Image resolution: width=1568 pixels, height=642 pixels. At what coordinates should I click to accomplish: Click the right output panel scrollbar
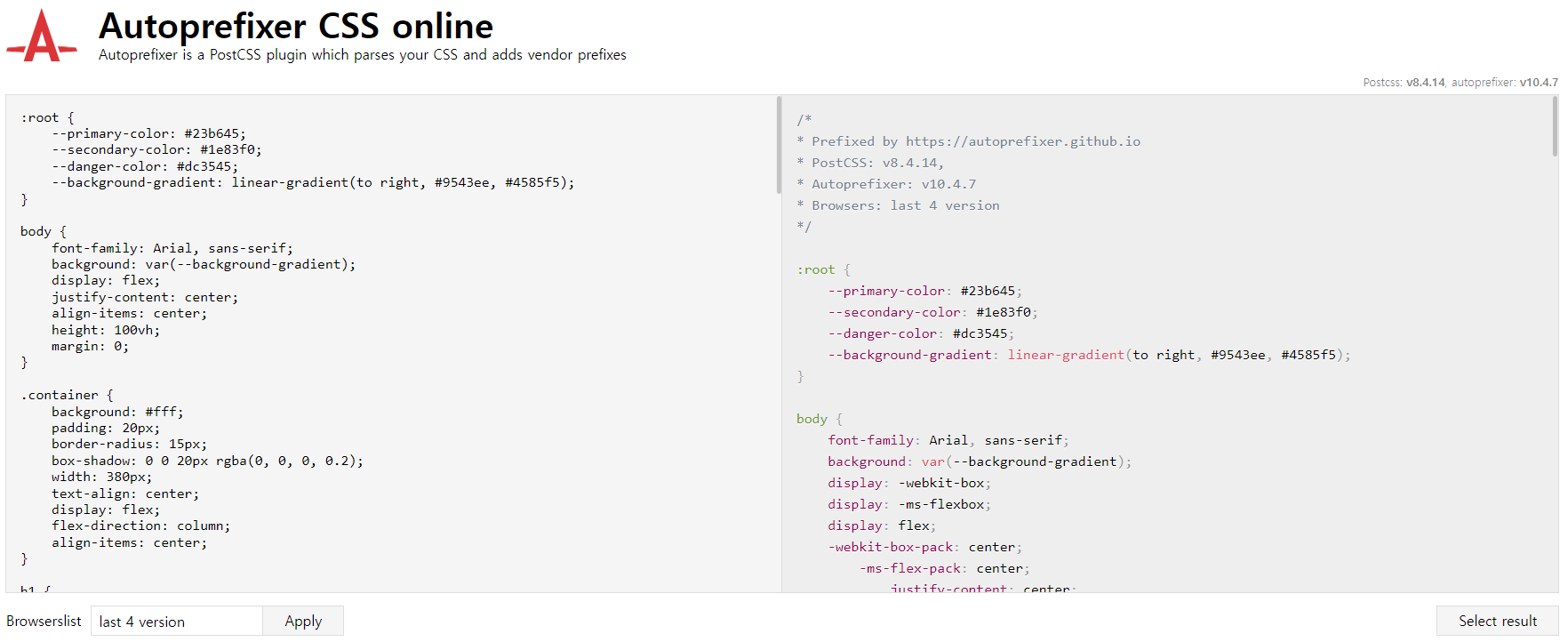point(1555,126)
